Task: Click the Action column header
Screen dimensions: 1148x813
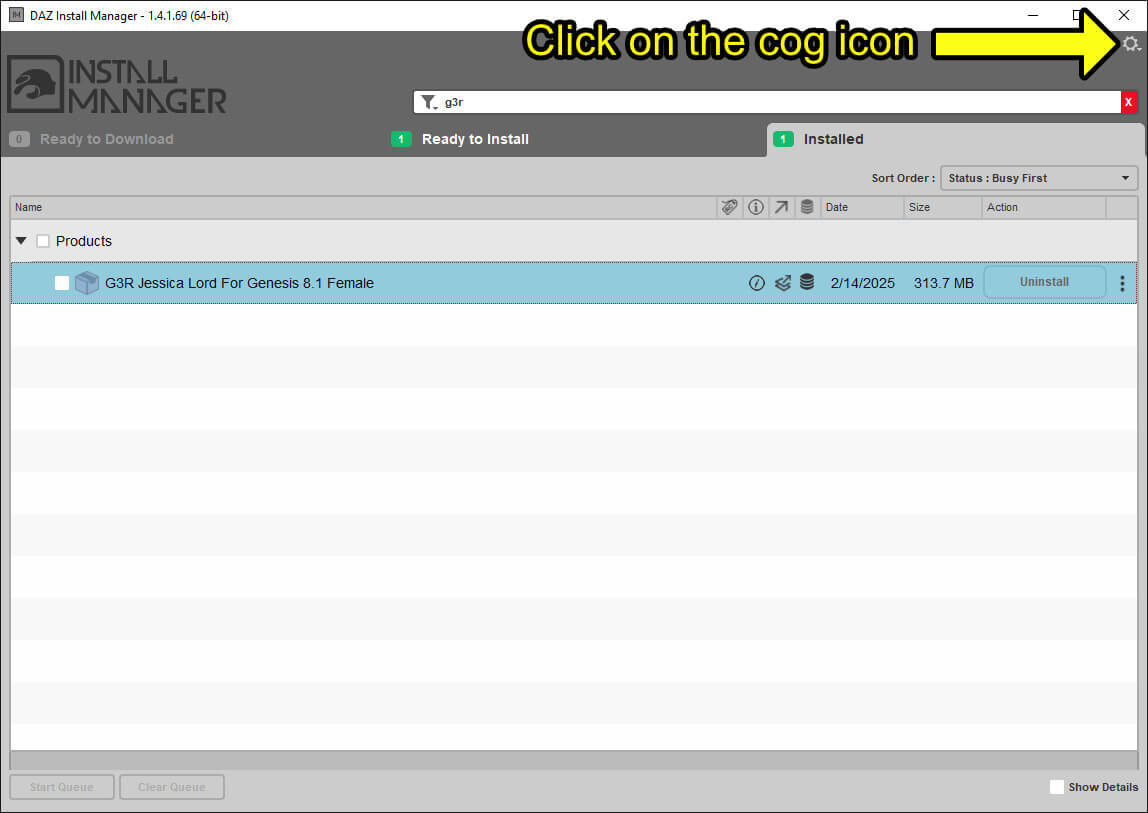Action: coord(1043,207)
